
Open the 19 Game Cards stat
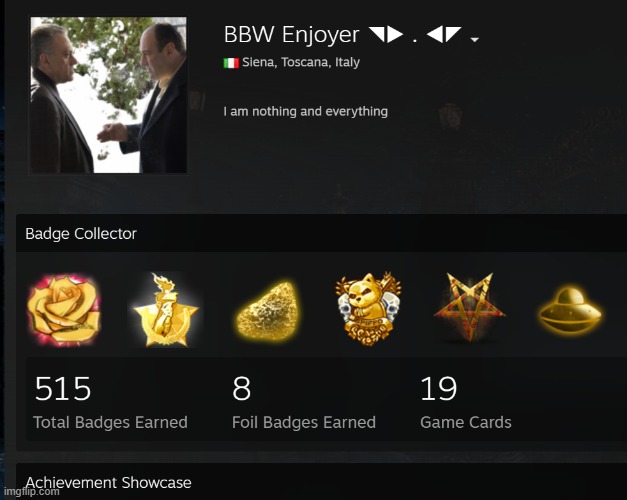coord(466,402)
